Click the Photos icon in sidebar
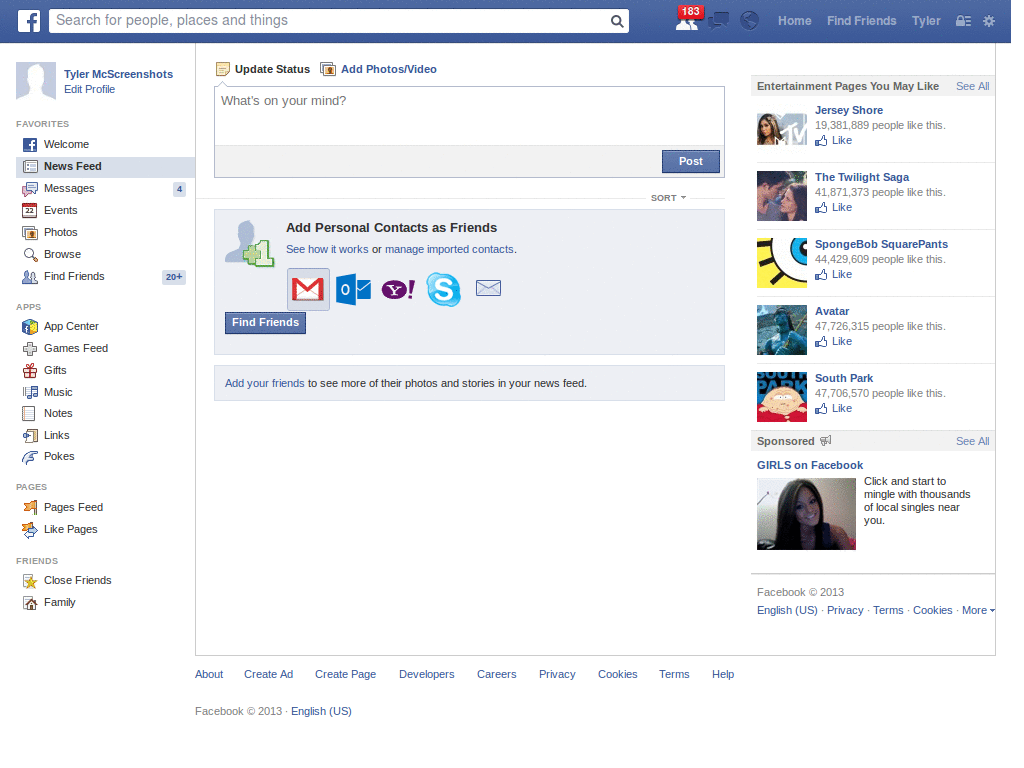 tap(29, 232)
